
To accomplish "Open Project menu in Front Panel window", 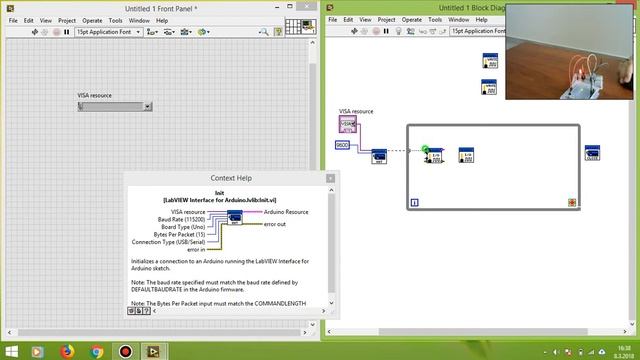I will pyautogui.click(x=67, y=20).
